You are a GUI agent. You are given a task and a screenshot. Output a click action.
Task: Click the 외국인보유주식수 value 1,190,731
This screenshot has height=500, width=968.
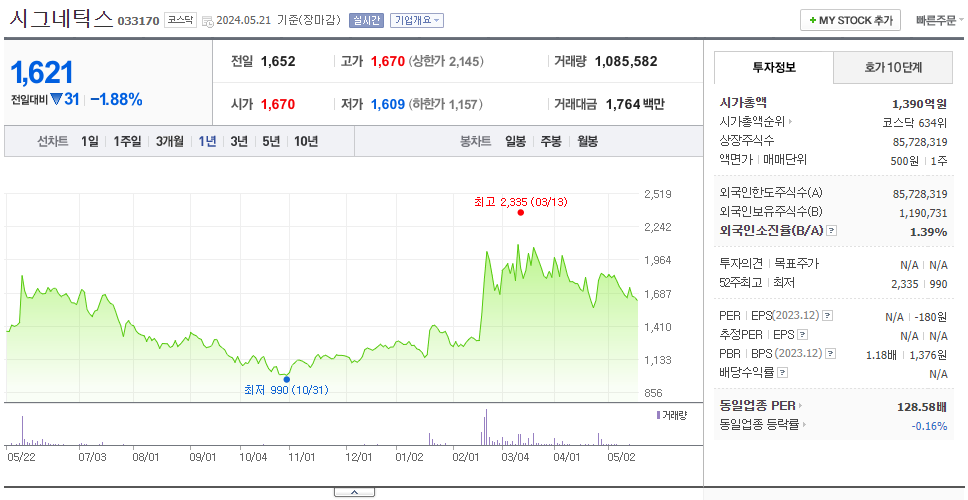click(x=923, y=213)
